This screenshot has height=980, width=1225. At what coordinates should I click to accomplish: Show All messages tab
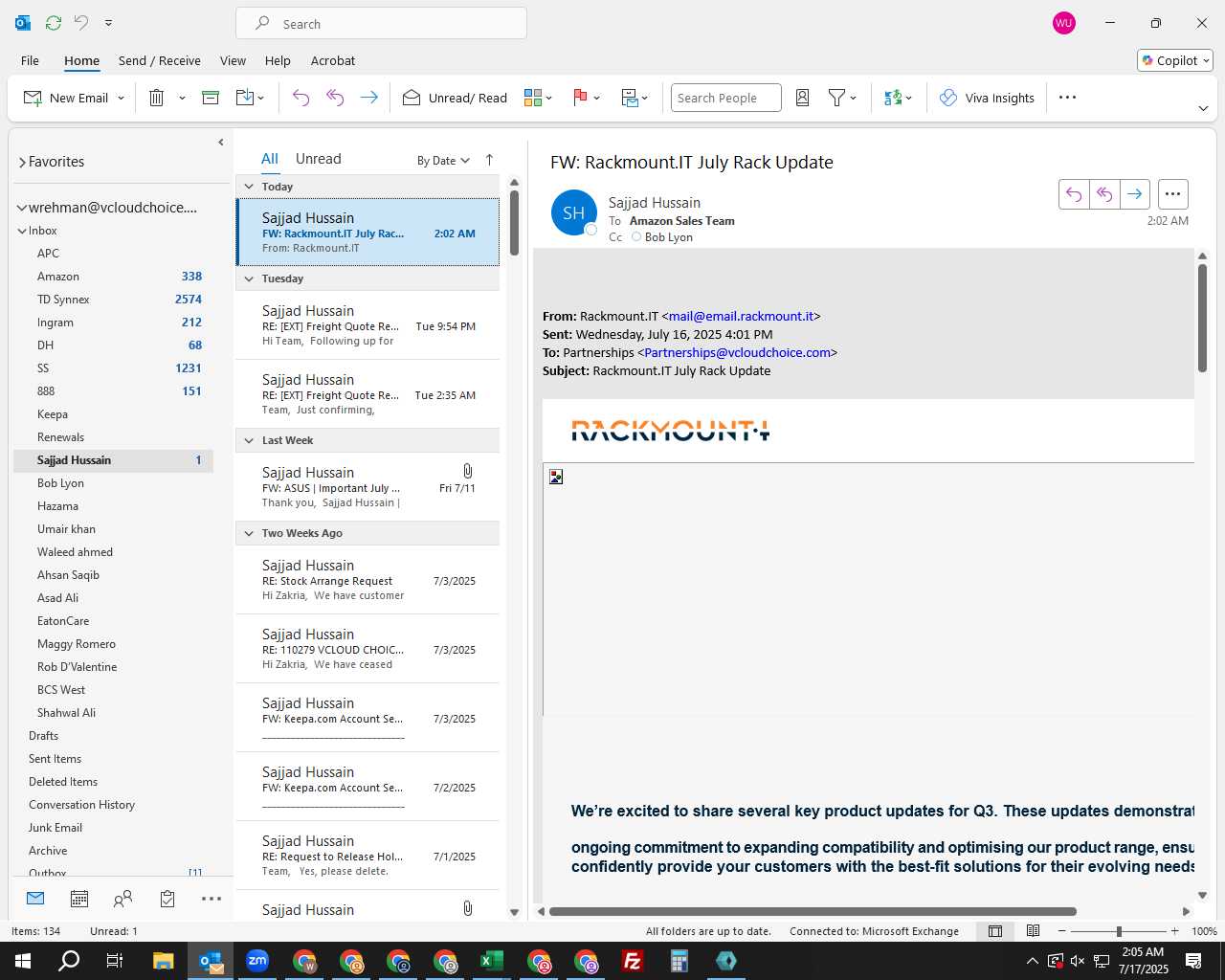(x=270, y=159)
